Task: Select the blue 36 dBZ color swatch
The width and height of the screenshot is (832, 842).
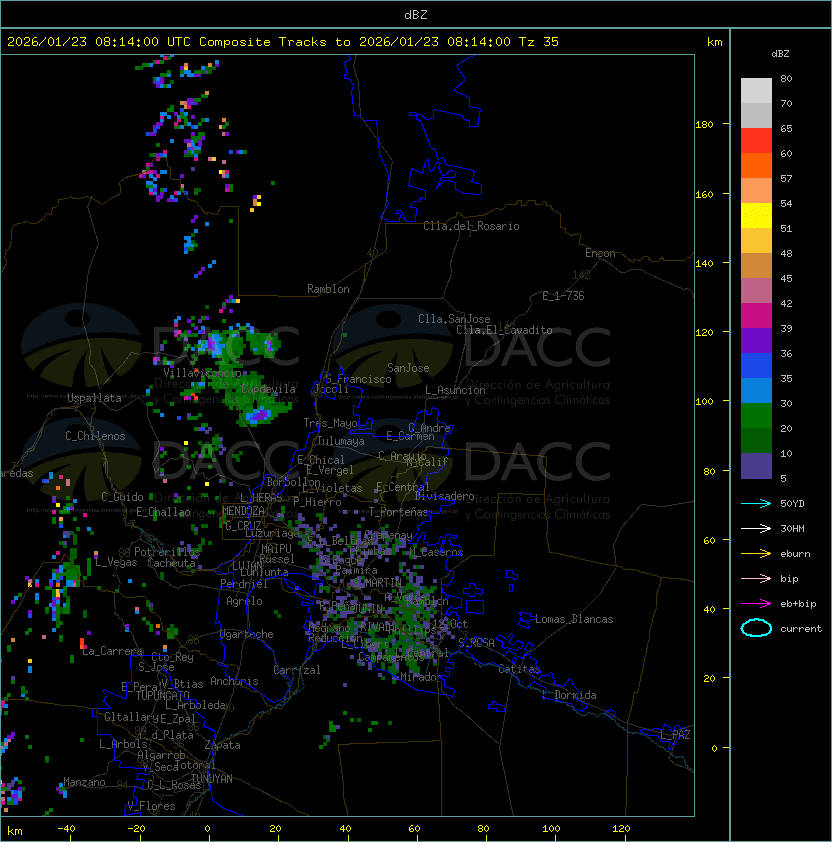Action: pyautogui.click(x=756, y=365)
